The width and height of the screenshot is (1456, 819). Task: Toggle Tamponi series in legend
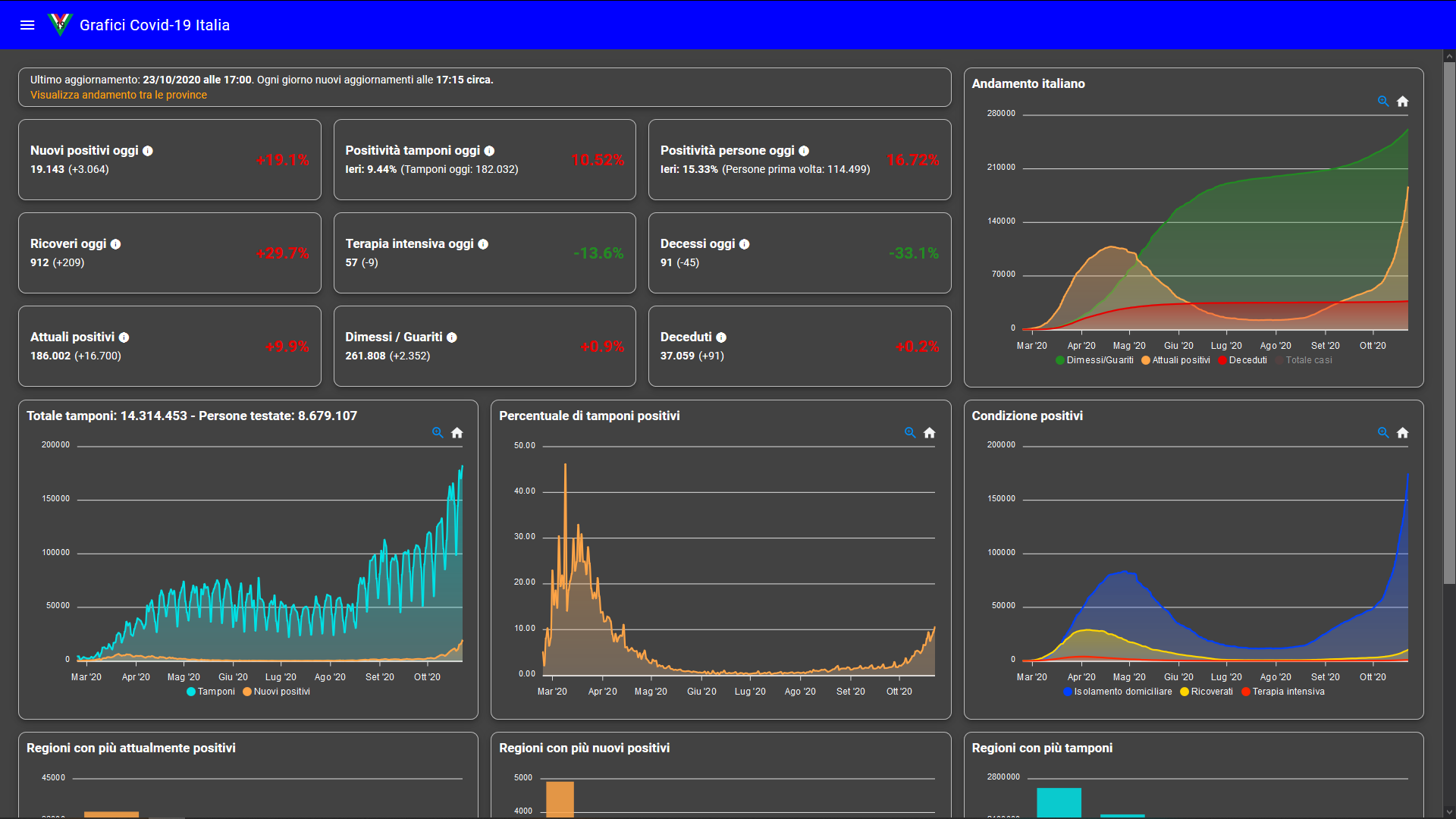coord(215,692)
